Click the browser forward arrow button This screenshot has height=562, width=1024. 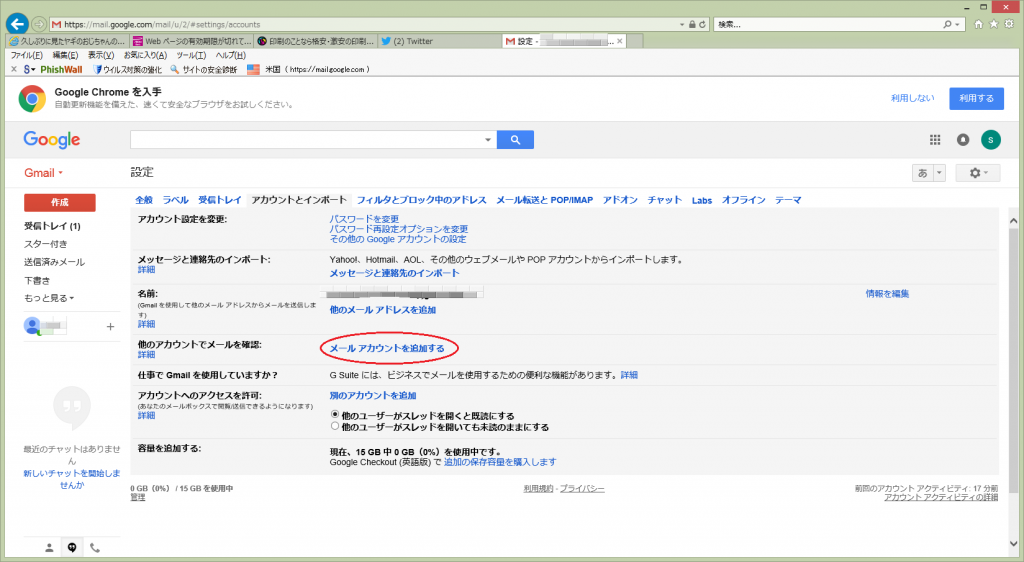click(x=39, y=24)
